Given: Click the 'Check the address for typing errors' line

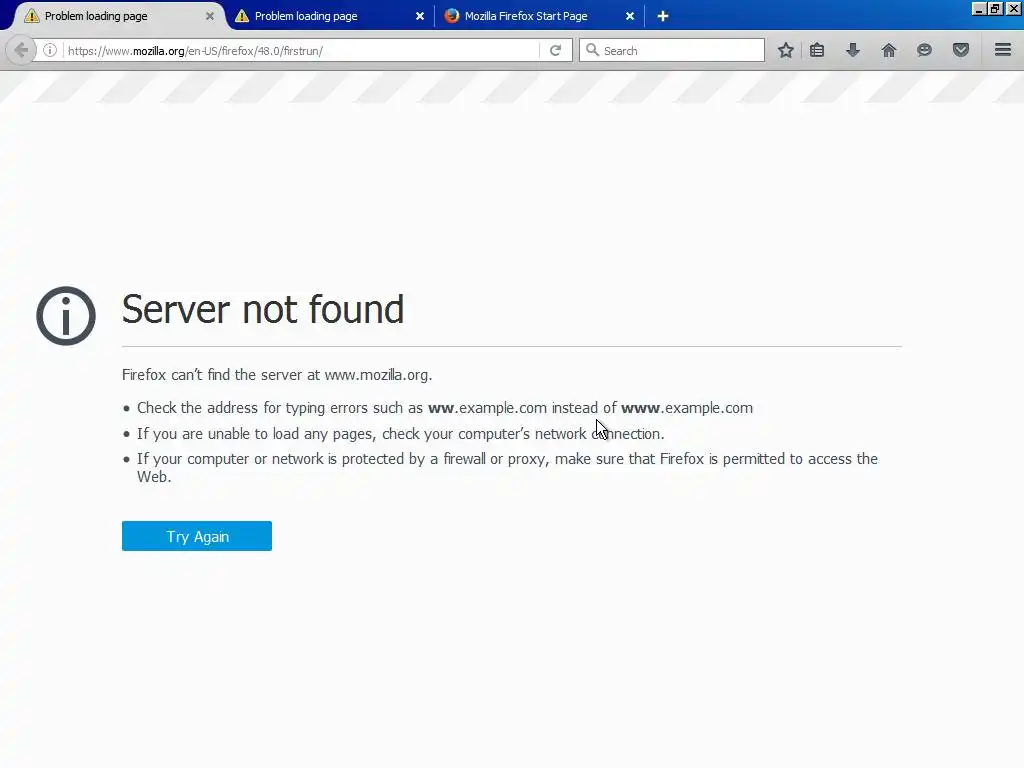Looking at the screenshot, I should click(445, 408).
